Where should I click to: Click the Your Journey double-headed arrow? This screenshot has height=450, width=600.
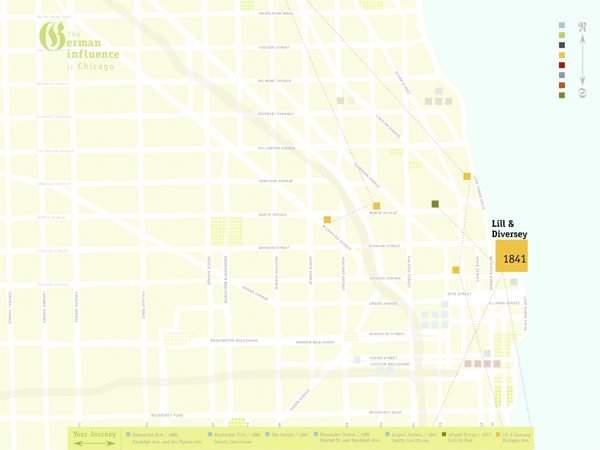click(94, 443)
